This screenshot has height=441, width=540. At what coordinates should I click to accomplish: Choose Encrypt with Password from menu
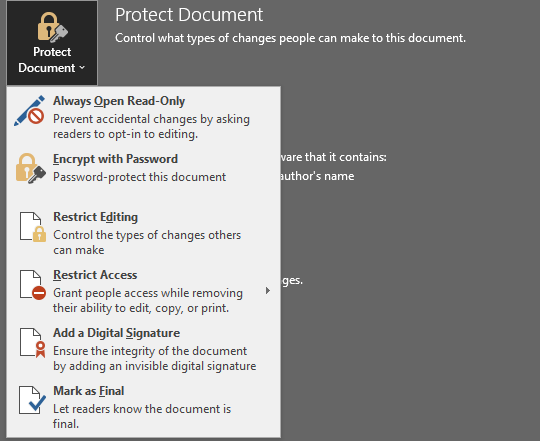[x=115, y=159]
